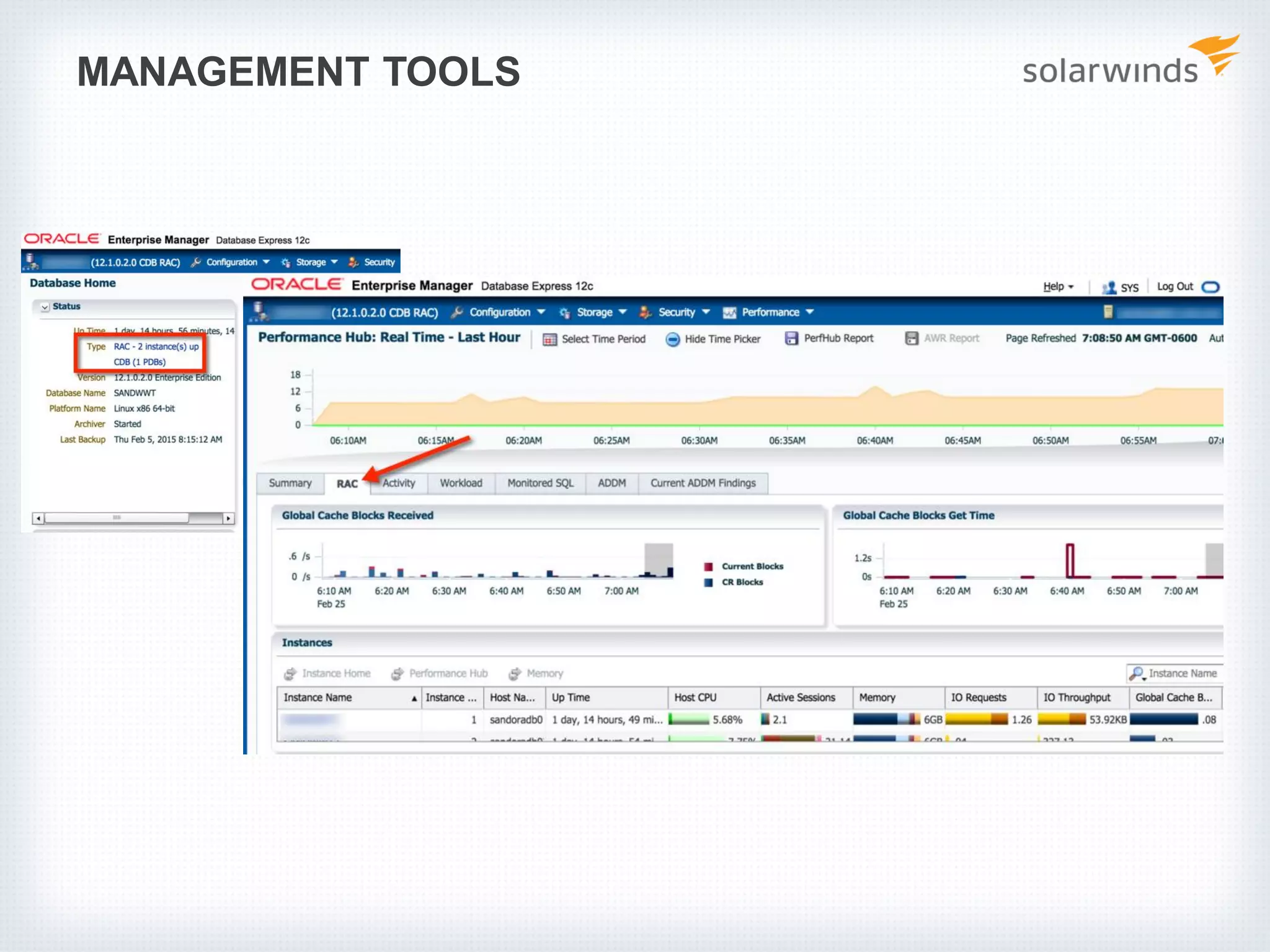Sort by Instance Name column header

[x=349, y=698]
